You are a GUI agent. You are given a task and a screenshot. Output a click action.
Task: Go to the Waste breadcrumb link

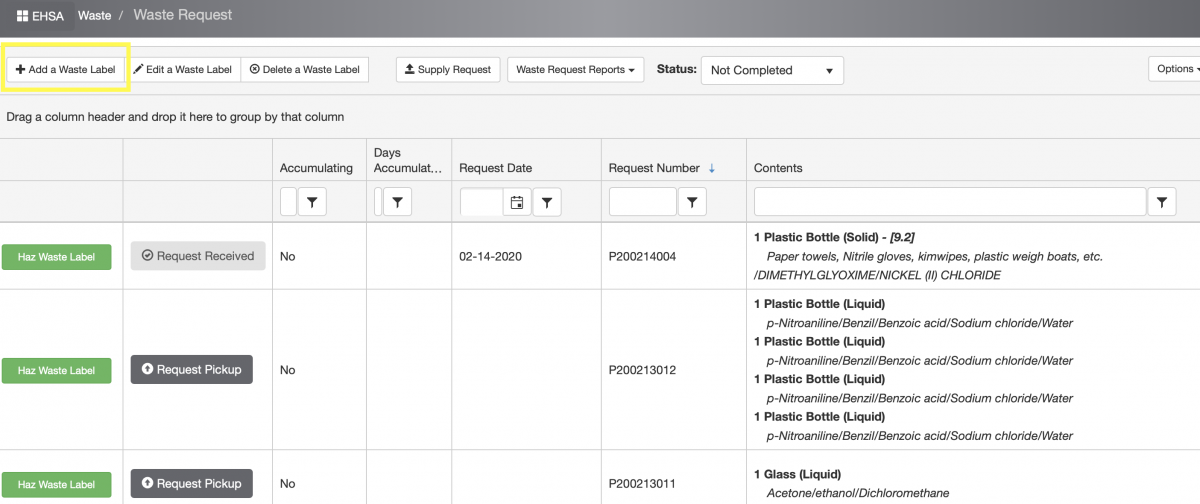click(x=94, y=16)
